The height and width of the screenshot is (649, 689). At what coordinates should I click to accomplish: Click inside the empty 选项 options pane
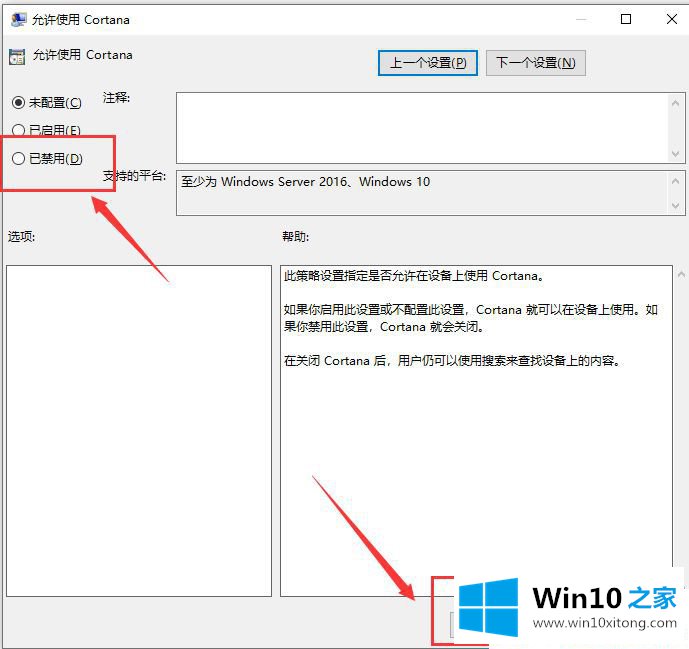point(139,431)
